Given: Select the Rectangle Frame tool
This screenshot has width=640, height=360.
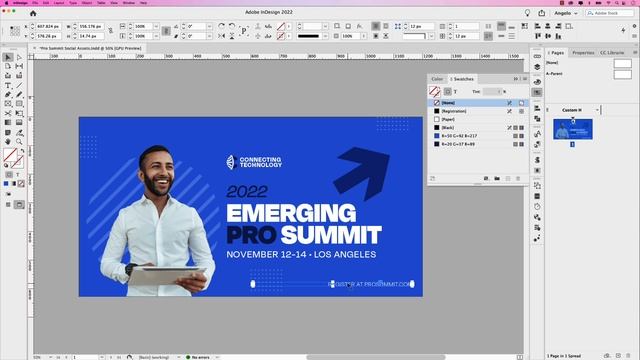Looking at the screenshot, I should pos(8,104).
